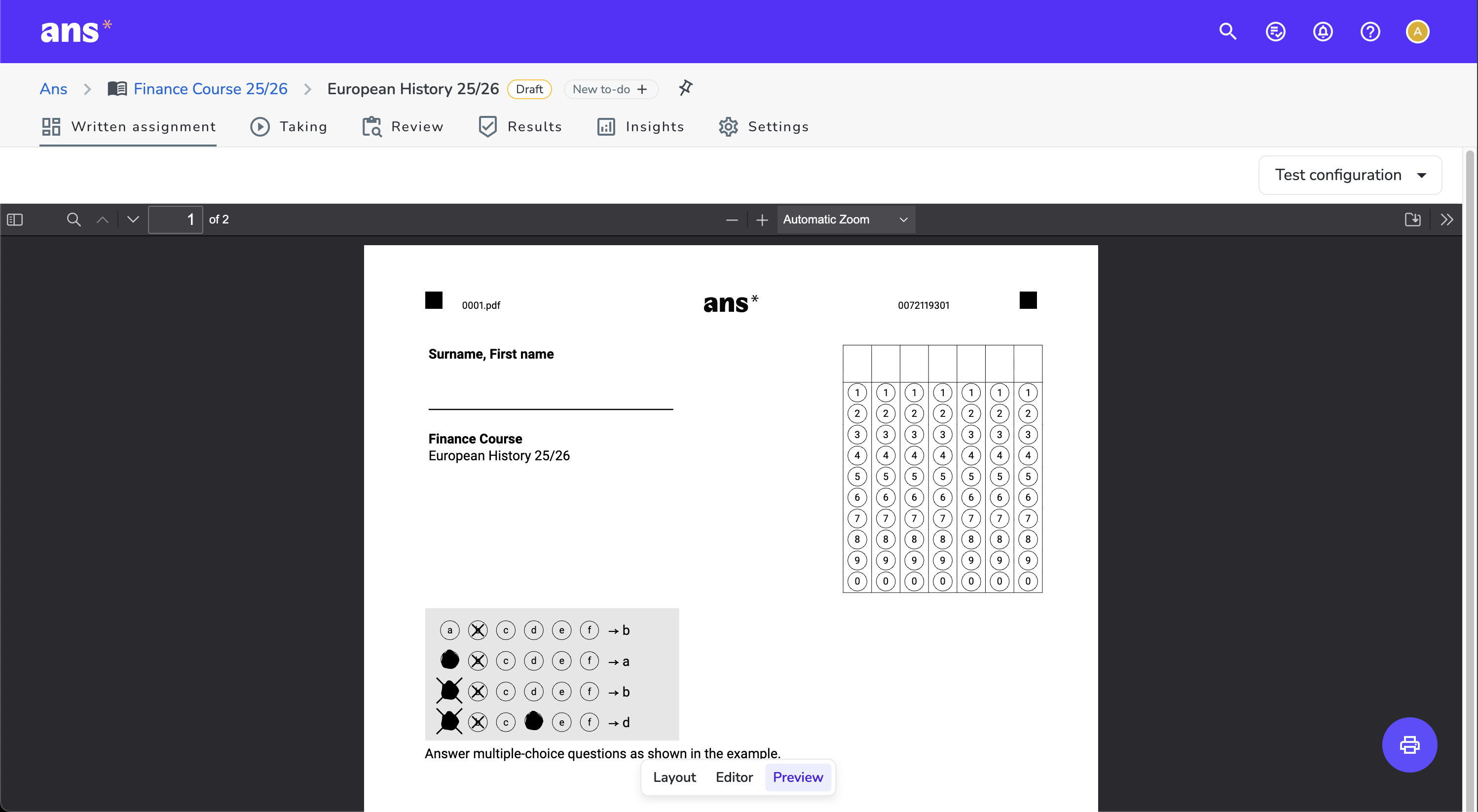Screen dimensions: 1478x812
Task: Click the 'Finance Course' heading in the PDF
Action: coord(475,439)
